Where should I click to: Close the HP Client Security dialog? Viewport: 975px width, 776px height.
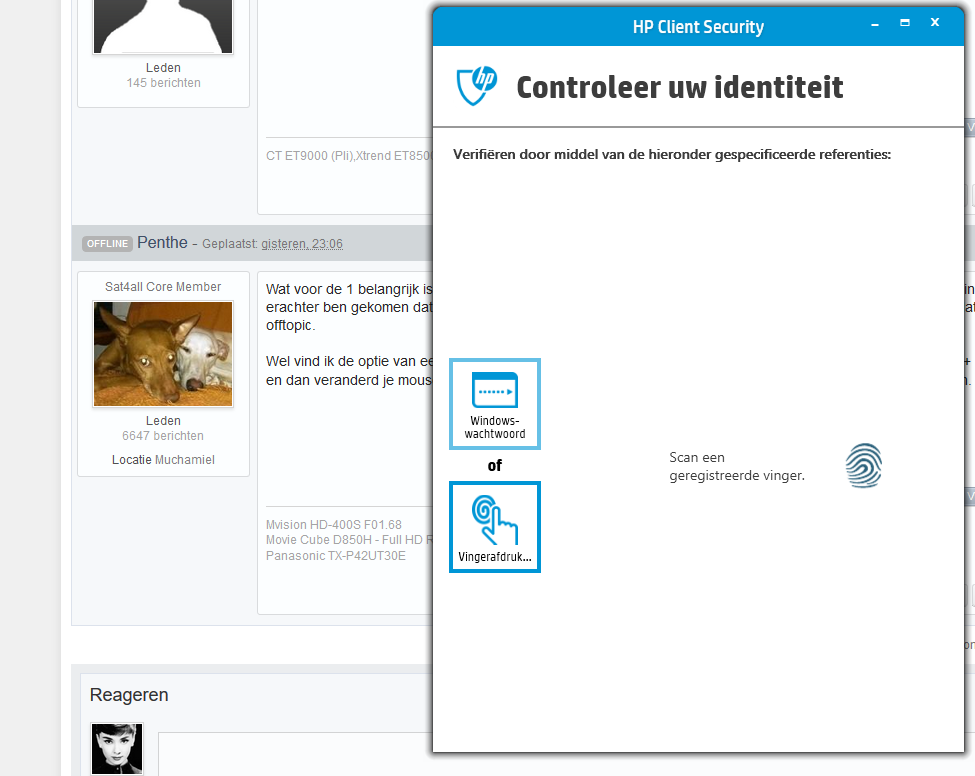pyautogui.click(x=935, y=22)
